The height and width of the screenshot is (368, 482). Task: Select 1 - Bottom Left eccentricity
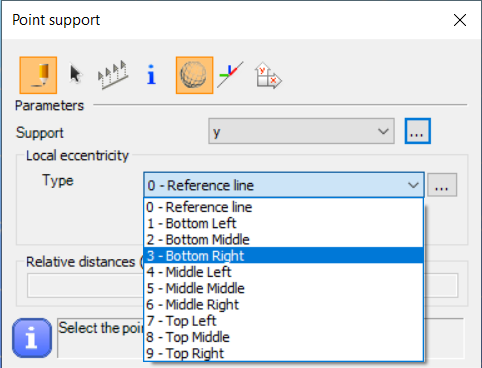(284, 223)
